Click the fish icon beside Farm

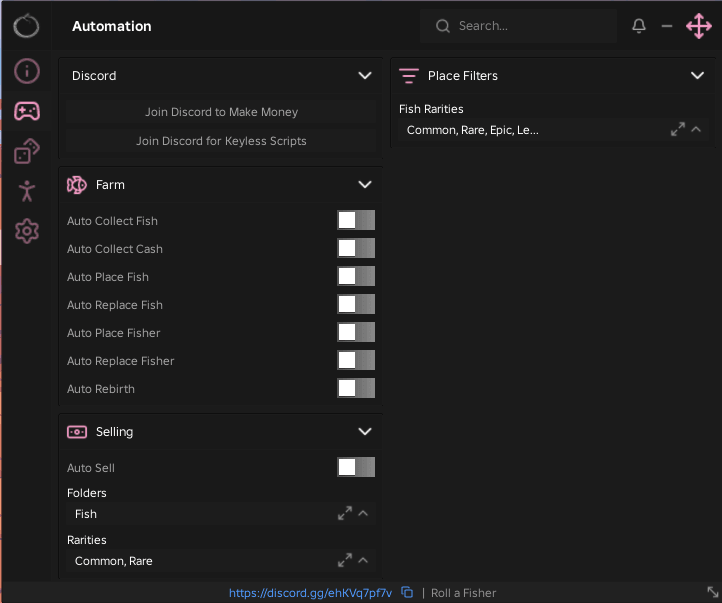point(76,185)
